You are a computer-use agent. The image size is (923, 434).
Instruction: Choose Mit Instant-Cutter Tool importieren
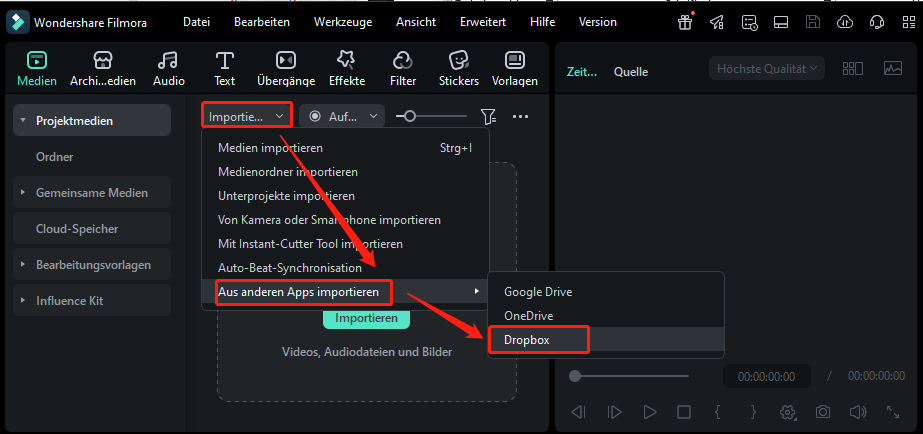[346, 243]
